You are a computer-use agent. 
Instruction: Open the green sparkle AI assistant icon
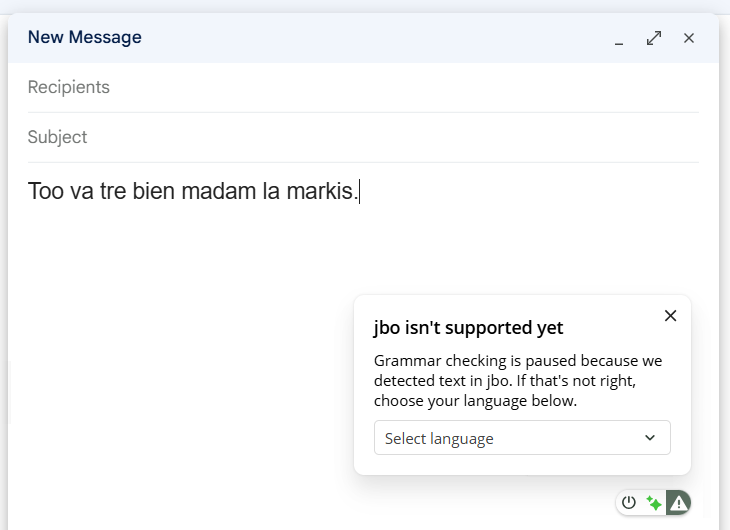tap(654, 503)
